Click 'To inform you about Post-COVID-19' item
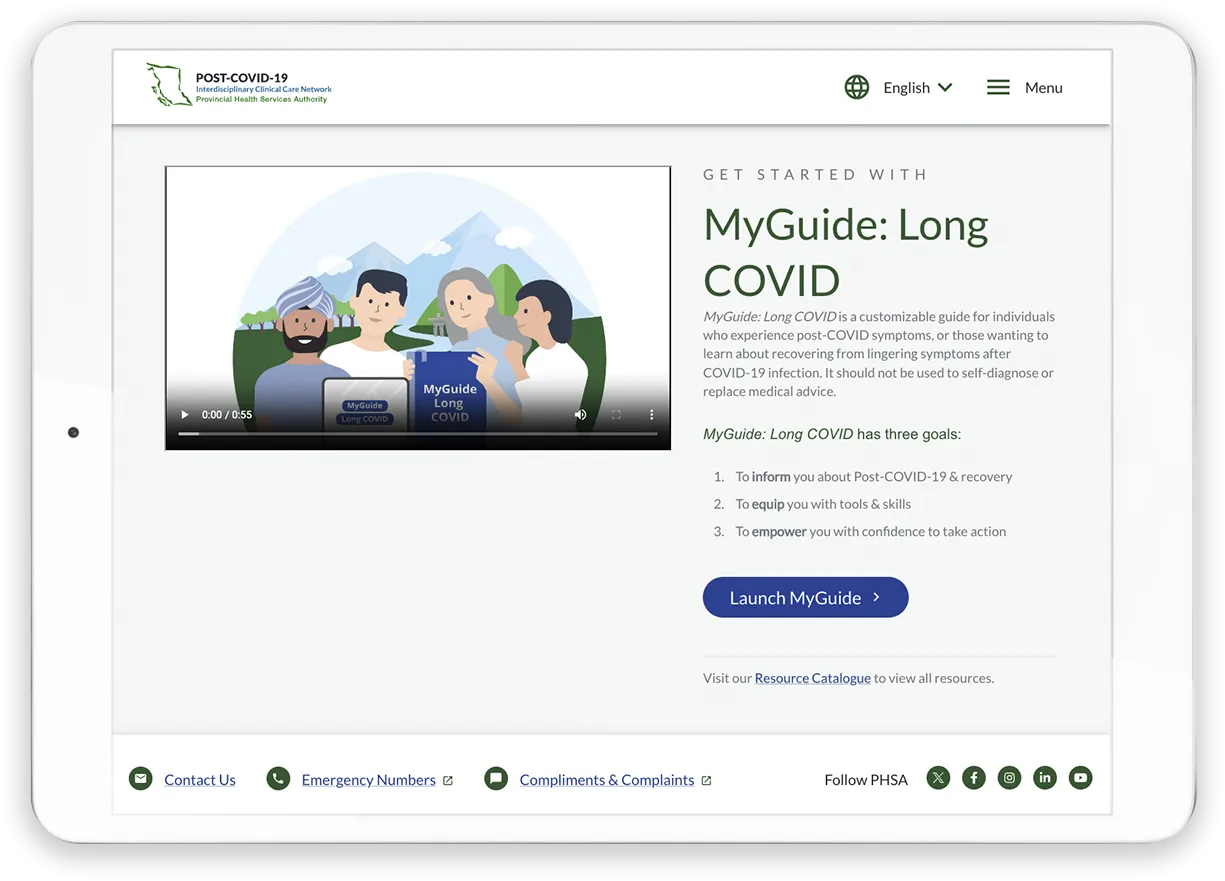Screen dimensions: 1225x881 [873, 477]
